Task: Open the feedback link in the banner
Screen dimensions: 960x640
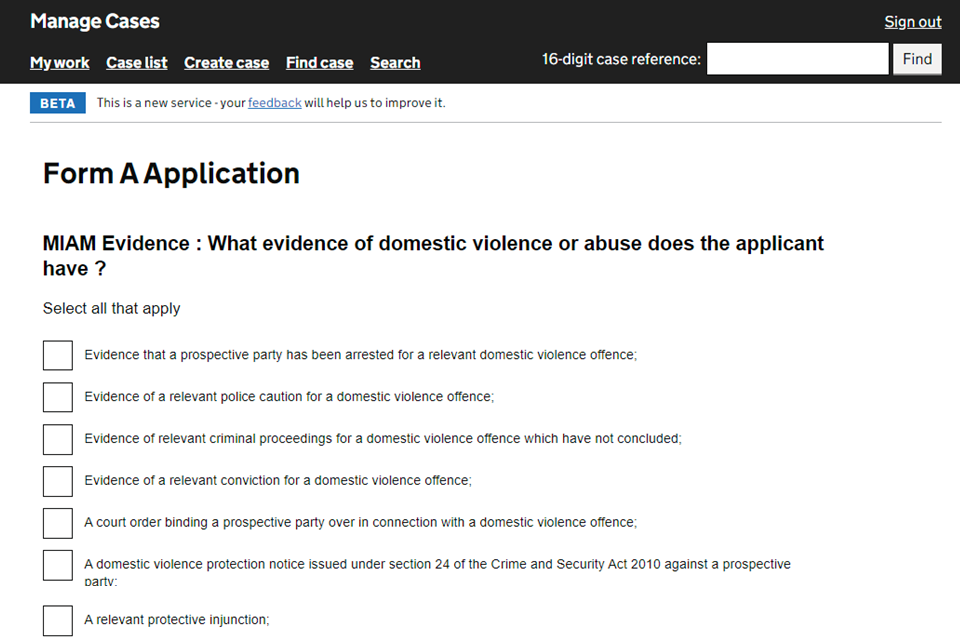Action: coord(274,103)
